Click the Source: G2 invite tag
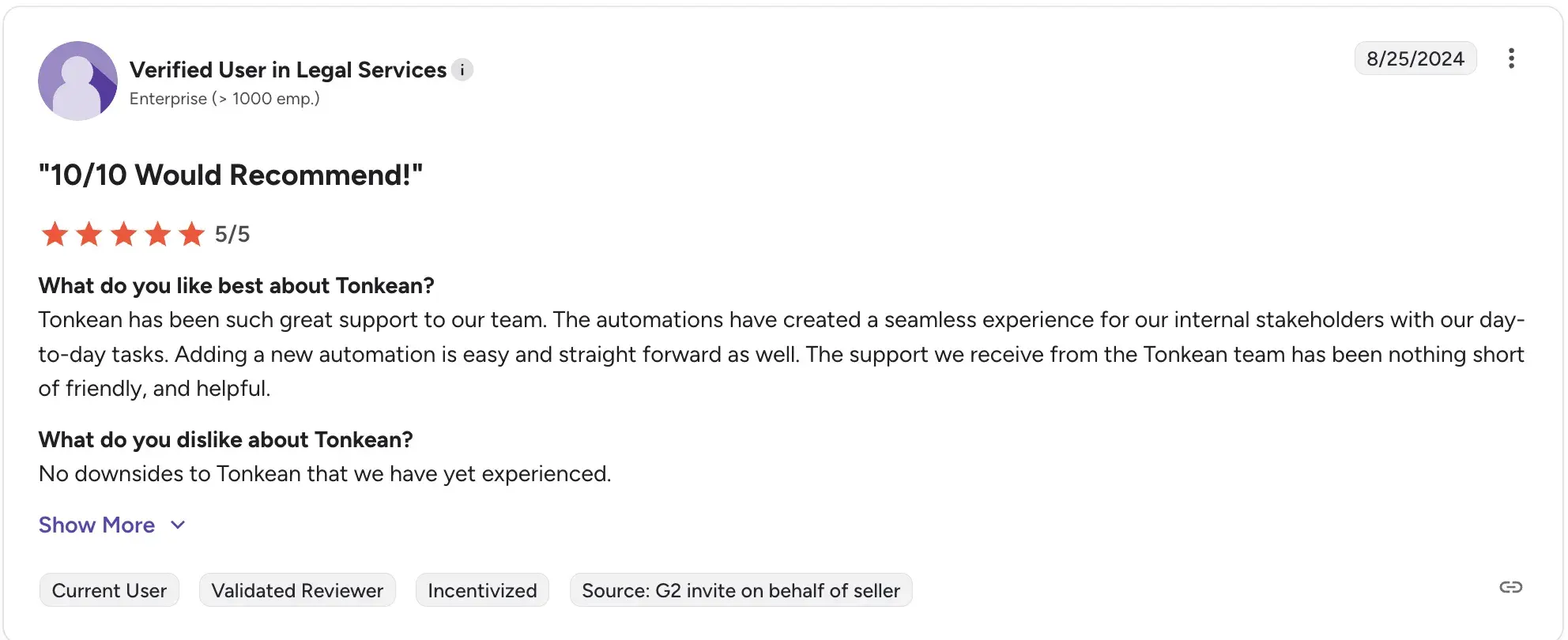Viewport: 1568px width, 640px height. click(741, 590)
